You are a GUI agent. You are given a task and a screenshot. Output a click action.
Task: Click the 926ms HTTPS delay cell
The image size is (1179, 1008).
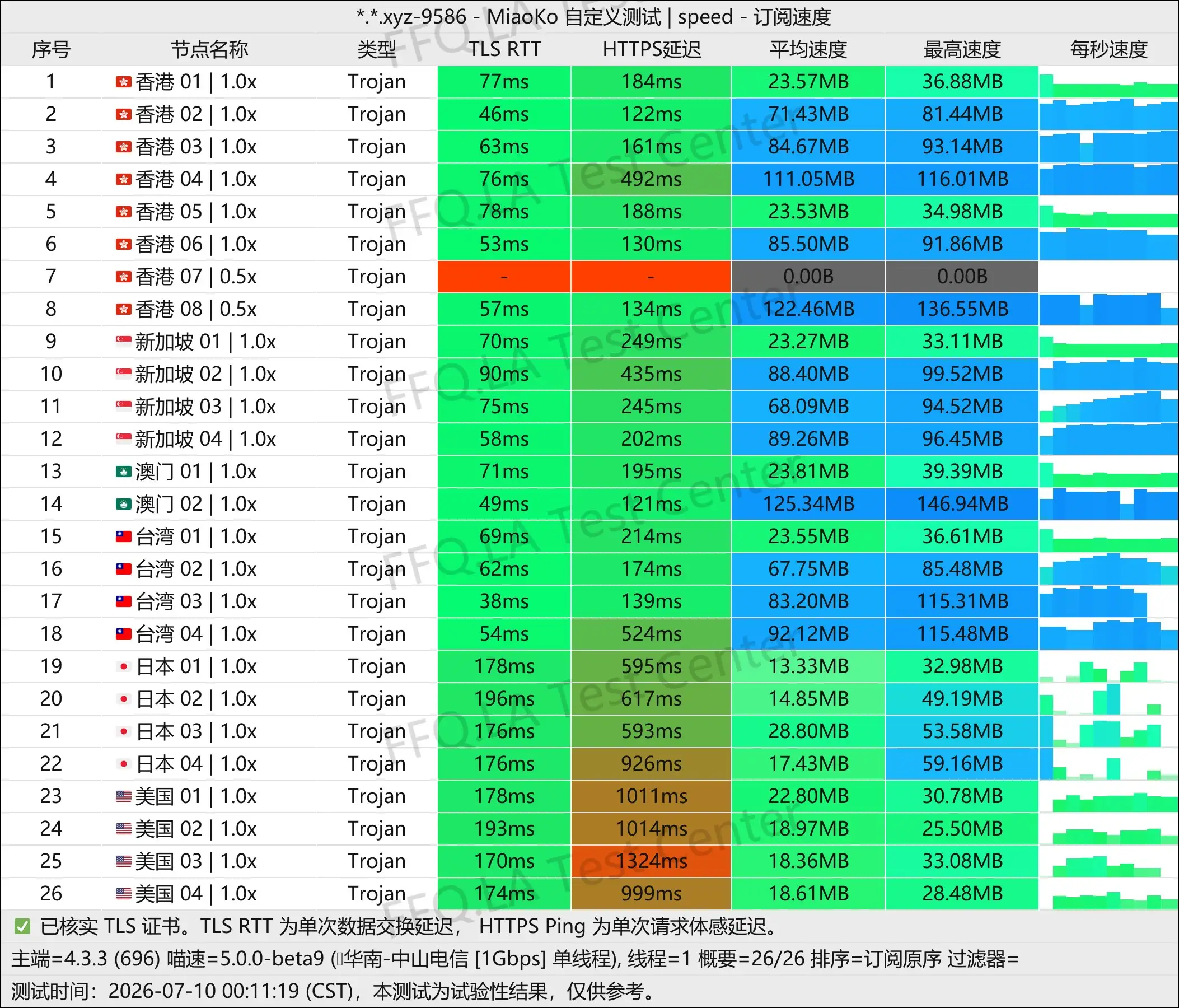click(651, 764)
